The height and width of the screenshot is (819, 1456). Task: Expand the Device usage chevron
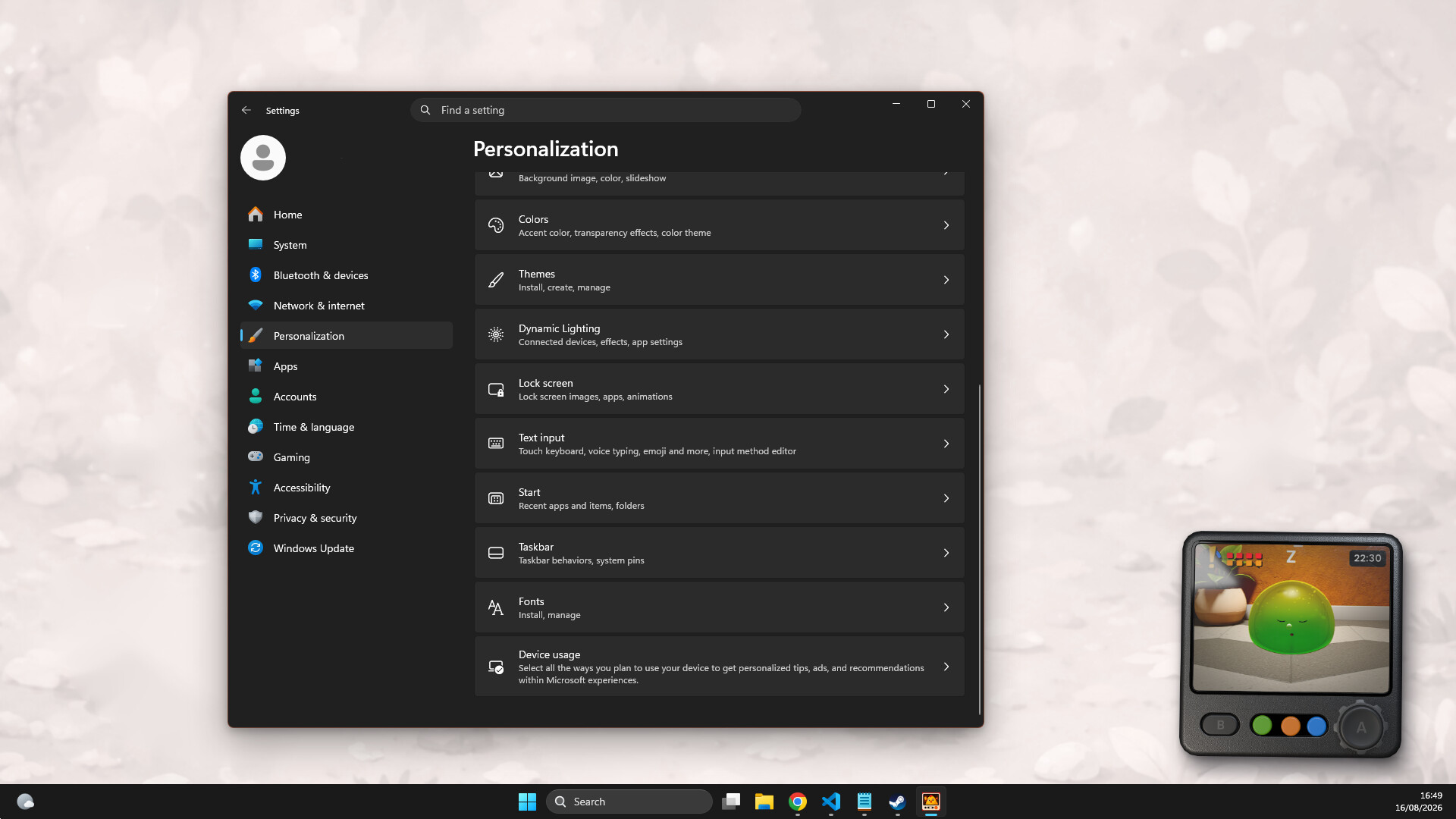[x=946, y=667]
